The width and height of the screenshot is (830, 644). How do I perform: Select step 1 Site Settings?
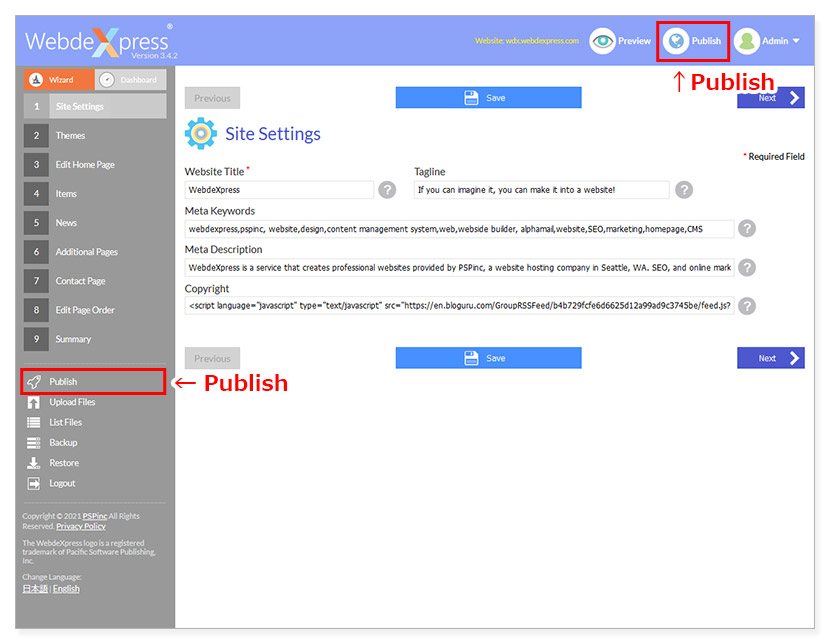[95, 106]
